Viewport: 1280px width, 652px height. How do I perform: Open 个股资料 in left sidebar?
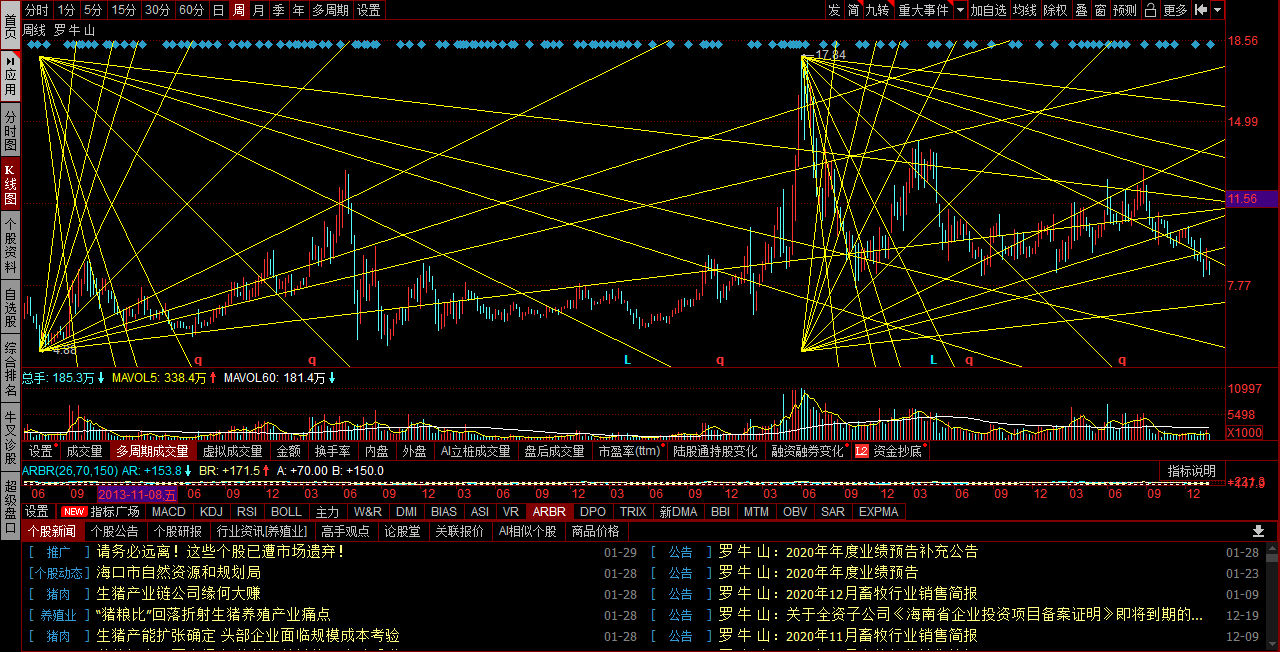click(x=10, y=247)
